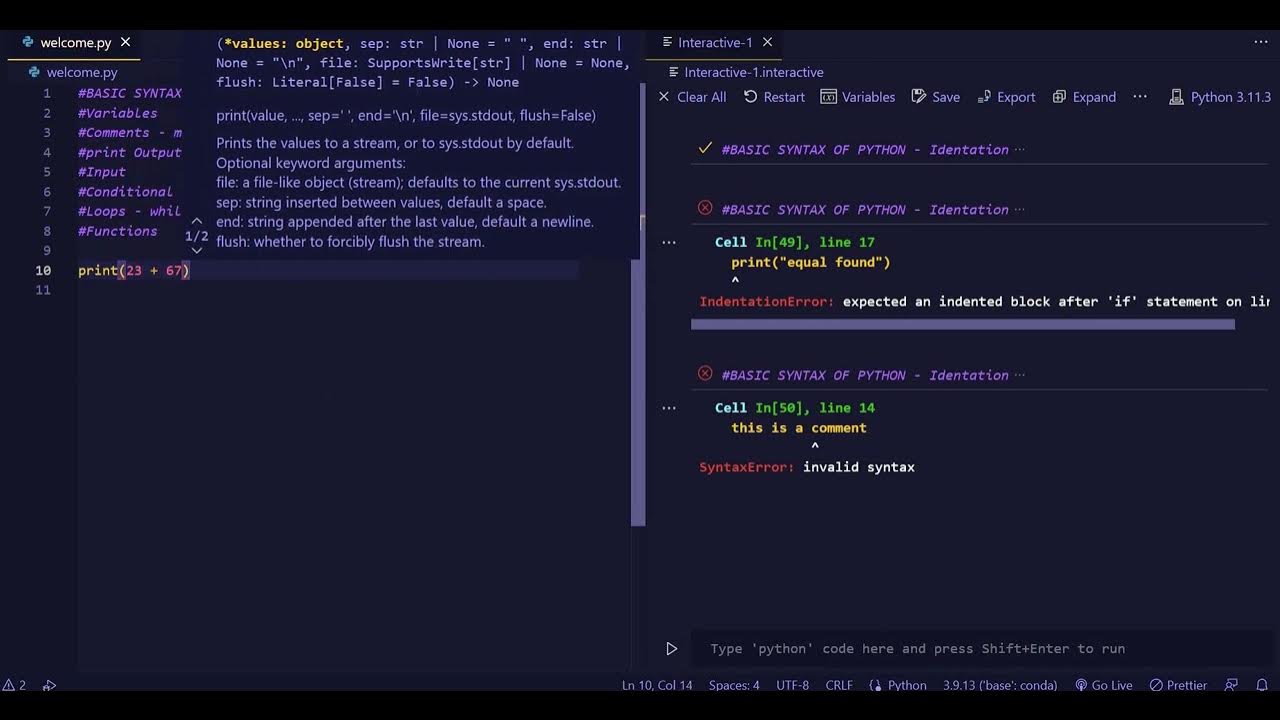Click the Spaces: 4 indentation setting
This screenshot has width=1280, height=720.
(x=734, y=685)
